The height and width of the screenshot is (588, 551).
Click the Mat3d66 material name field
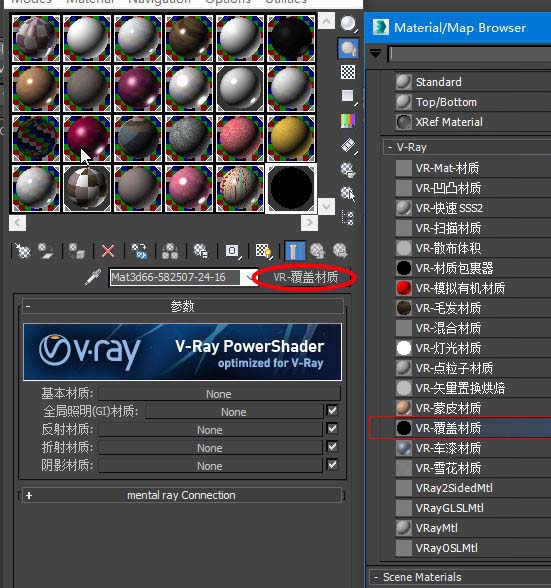tap(175, 278)
